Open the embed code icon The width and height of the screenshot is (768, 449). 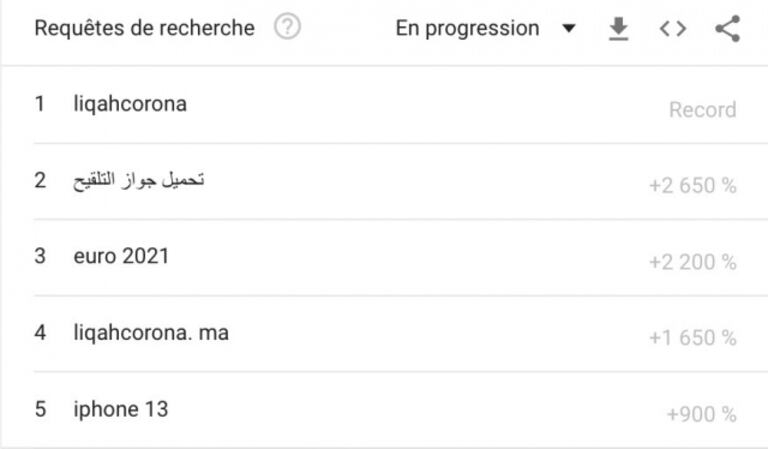point(673,30)
